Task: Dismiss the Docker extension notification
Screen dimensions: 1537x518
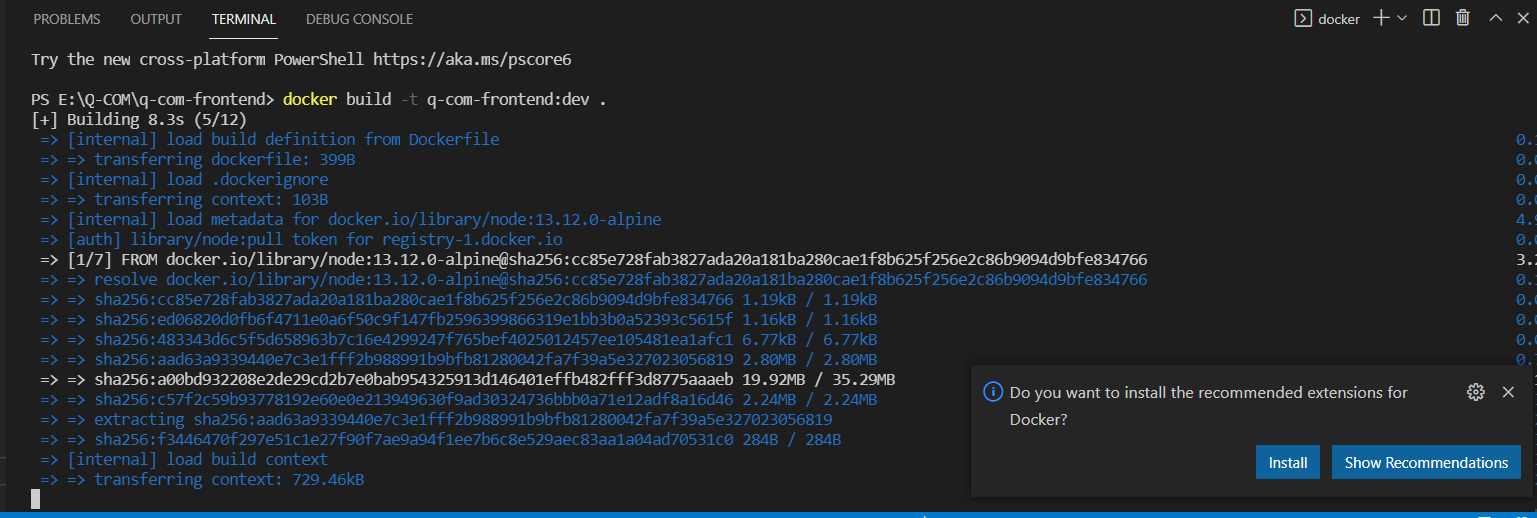Action: click(1508, 392)
